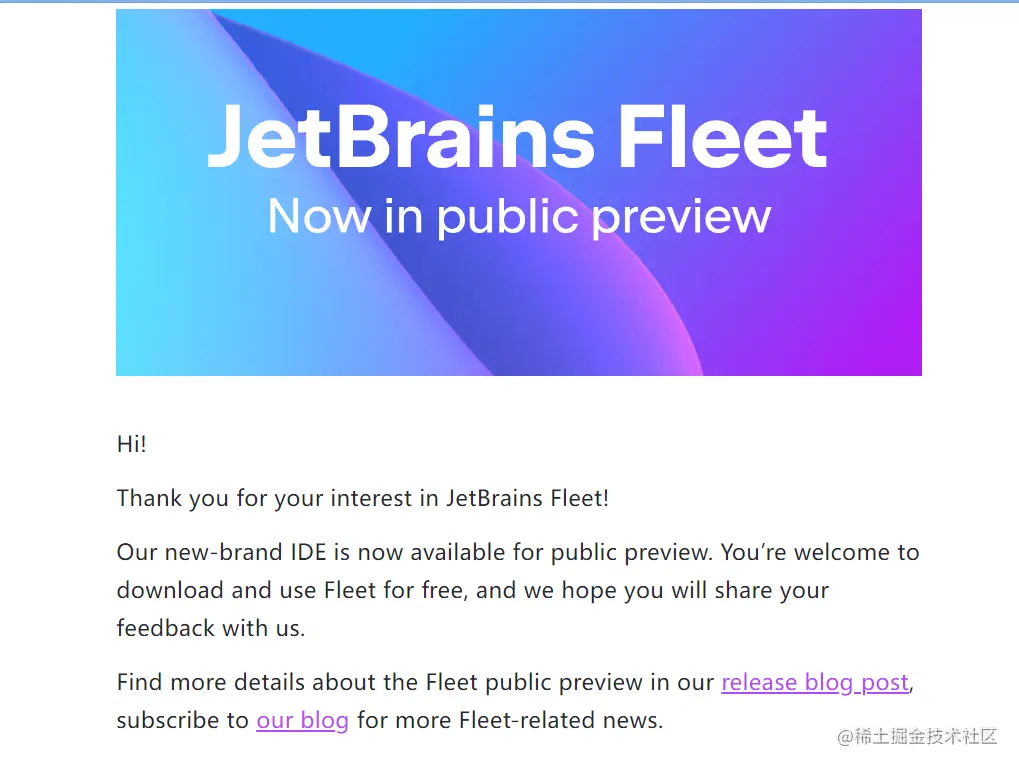Click the "Hi!" greeting line
The height and width of the screenshot is (768, 1019).
click(132, 444)
